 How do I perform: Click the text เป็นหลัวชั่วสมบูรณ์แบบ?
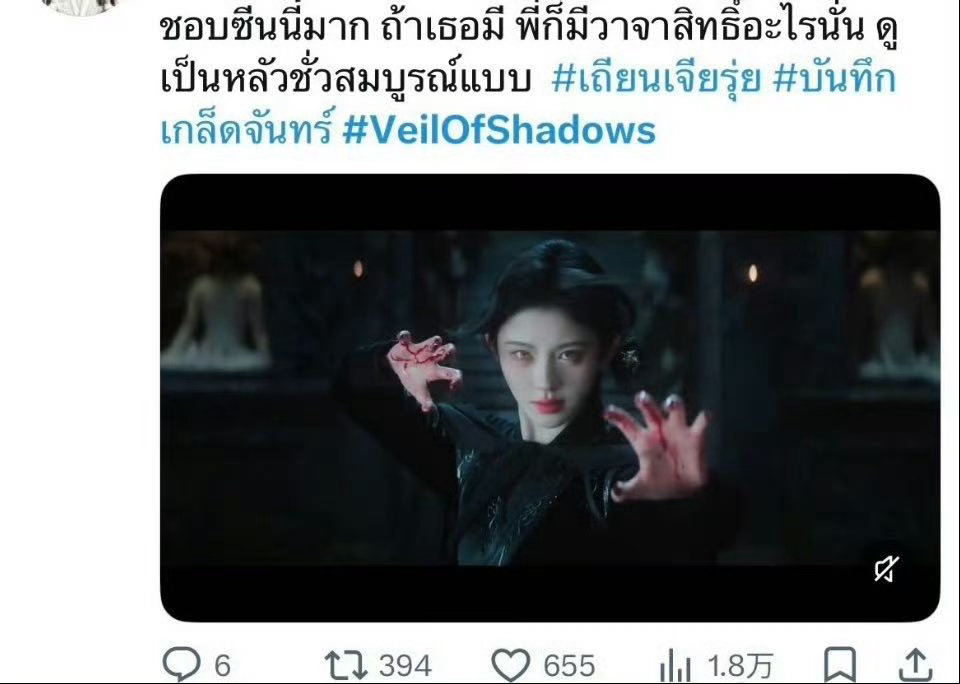pos(345,80)
